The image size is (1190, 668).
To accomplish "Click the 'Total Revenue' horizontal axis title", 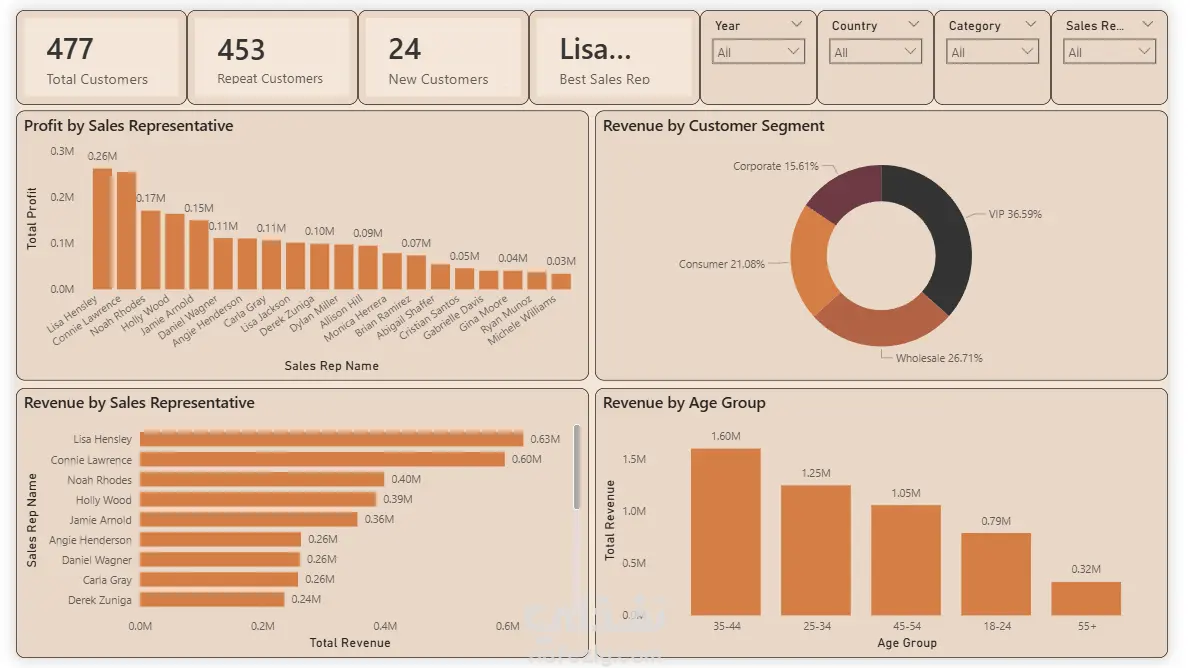I will click(350, 643).
